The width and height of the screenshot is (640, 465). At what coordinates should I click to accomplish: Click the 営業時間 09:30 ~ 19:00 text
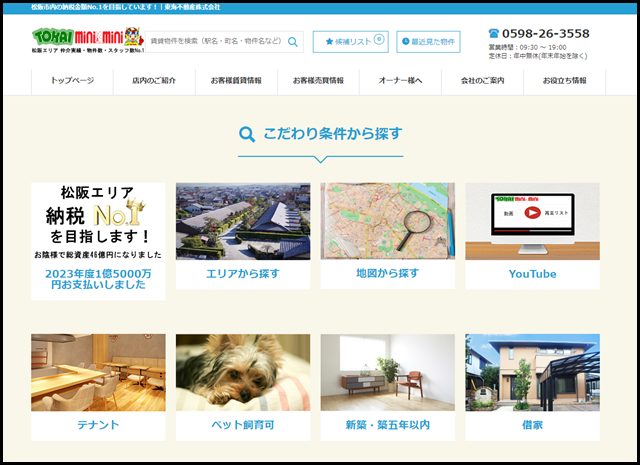tap(527, 47)
